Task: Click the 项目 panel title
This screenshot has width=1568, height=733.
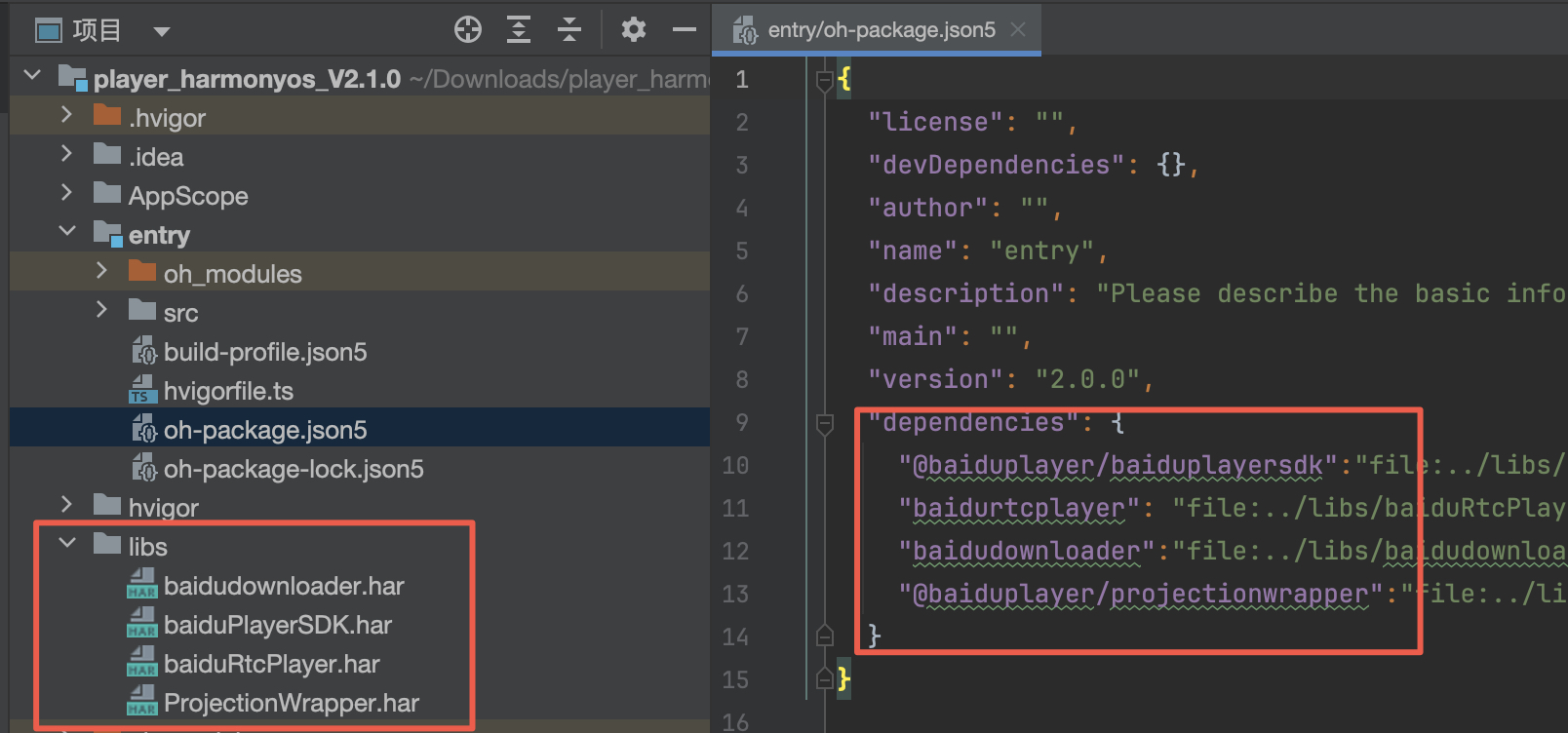Action: pos(97,30)
